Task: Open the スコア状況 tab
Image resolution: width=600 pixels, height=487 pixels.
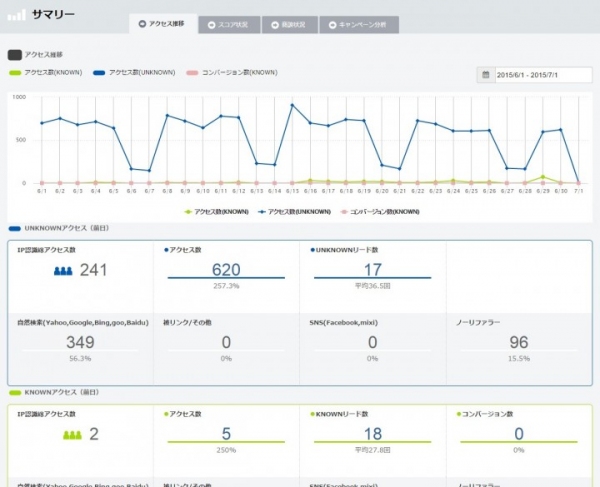Action: 229,25
